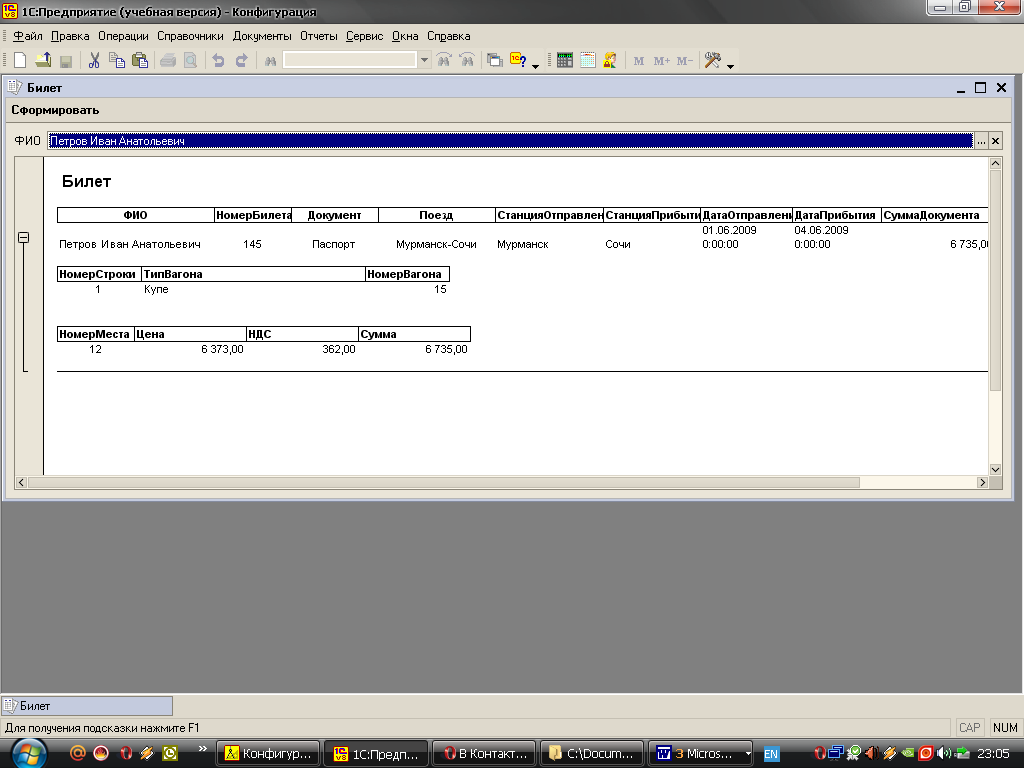The width and height of the screenshot is (1024, 768).
Task: Click the Open file toolbar icon
Action: click(43, 60)
